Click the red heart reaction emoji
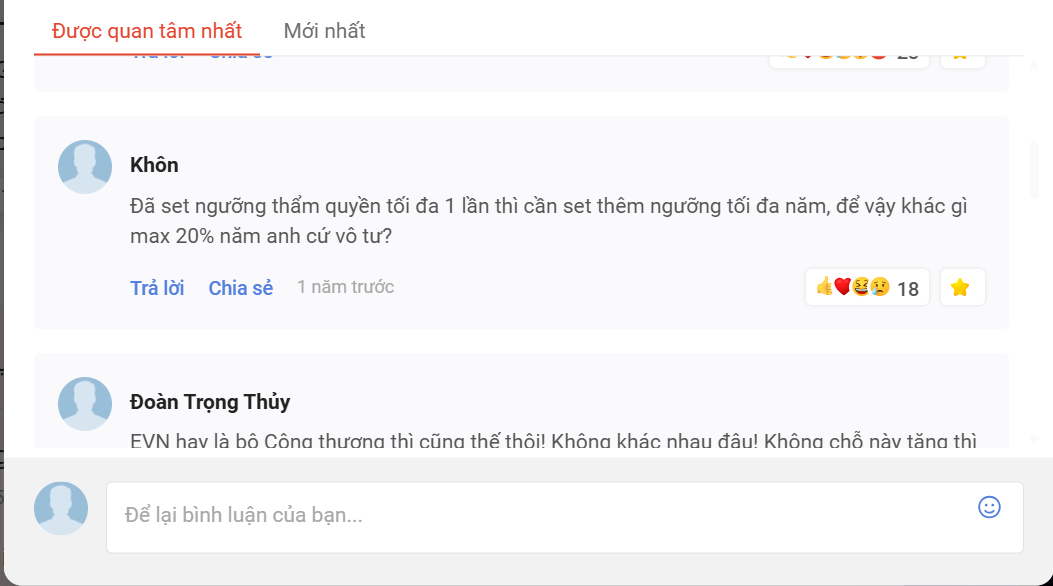 click(843, 288)
